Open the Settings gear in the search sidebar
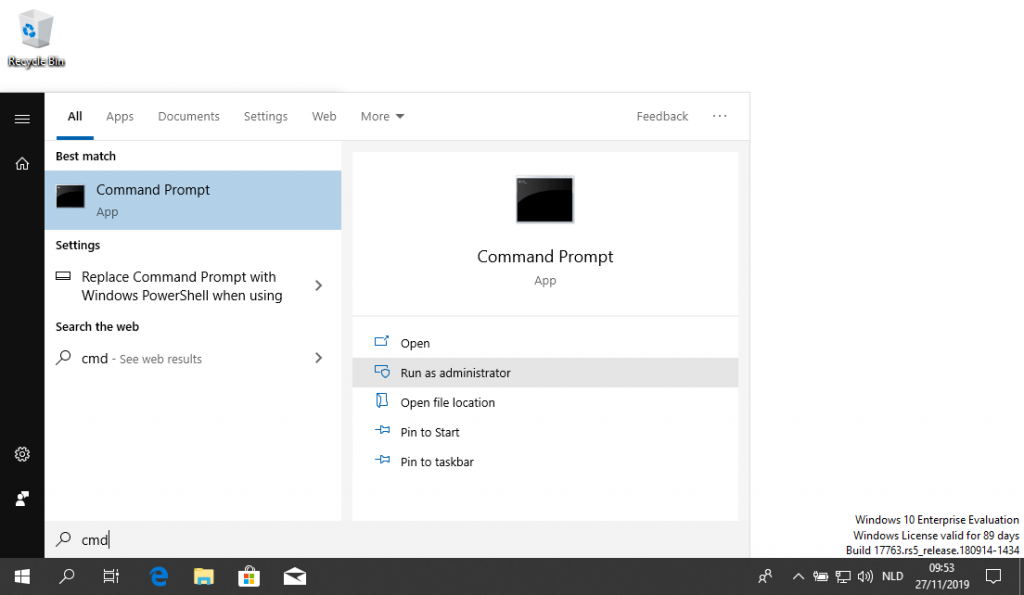The image size is (1024, 595). [x=22, y=454]
